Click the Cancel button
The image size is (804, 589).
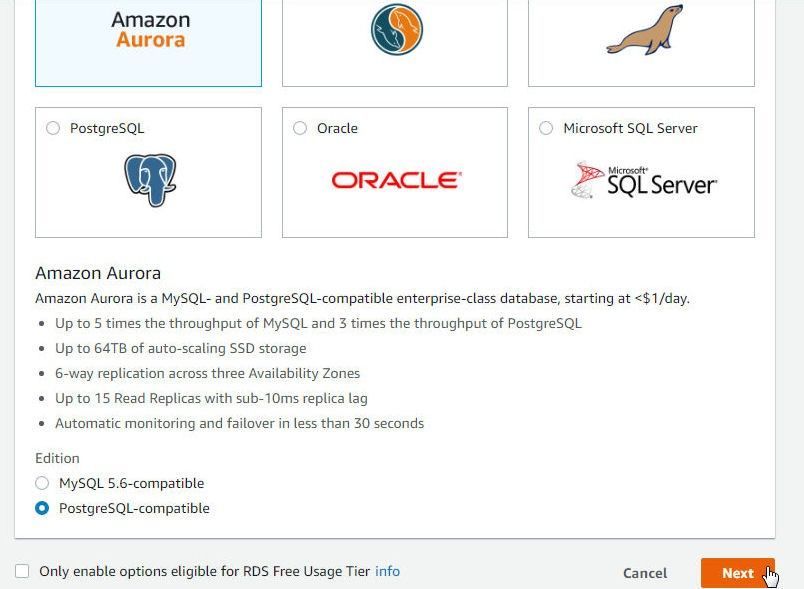(x=645, y=573)
